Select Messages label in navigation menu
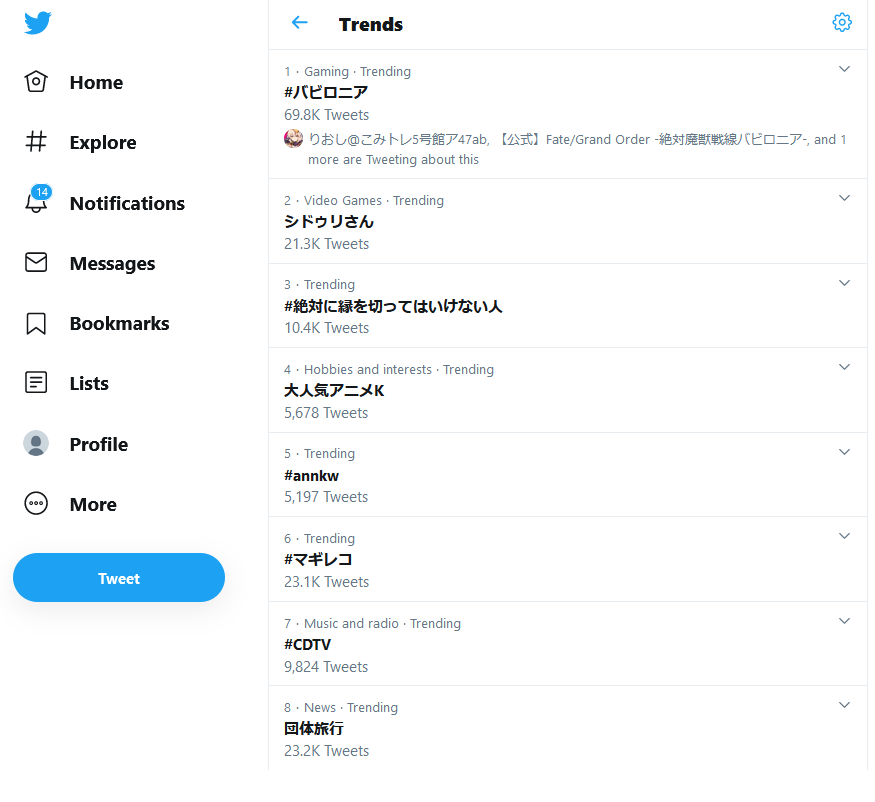Viewport: 875px width, 802px height. [112, 263]
